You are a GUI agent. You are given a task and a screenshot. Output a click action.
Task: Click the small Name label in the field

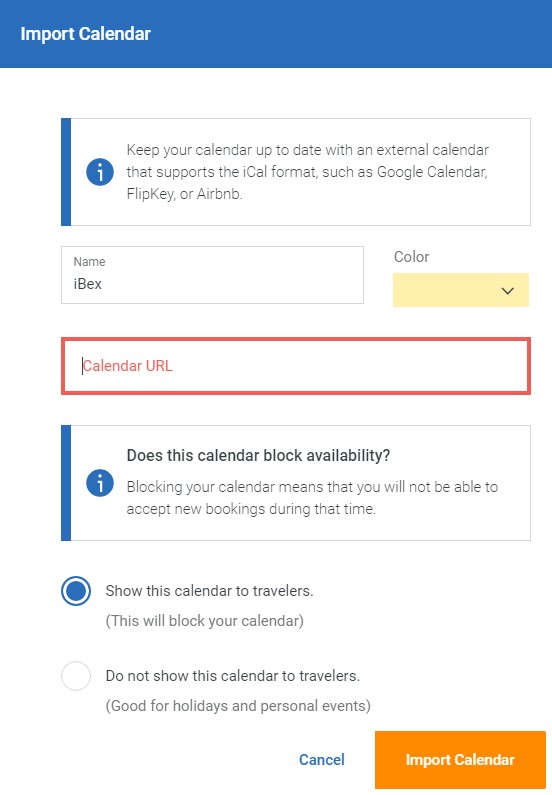pos(89,262)
